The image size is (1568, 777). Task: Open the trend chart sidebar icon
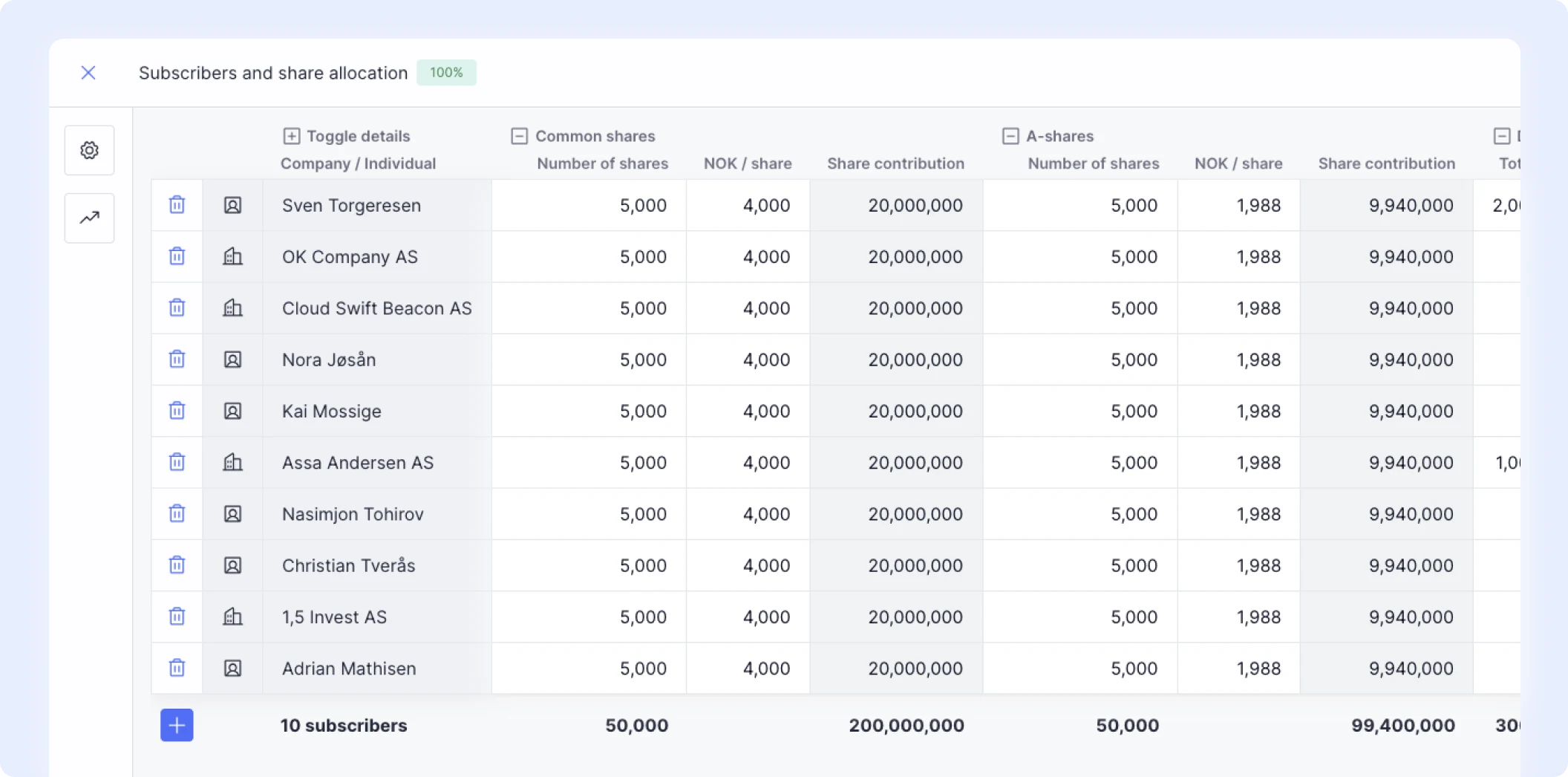(89, 218)
